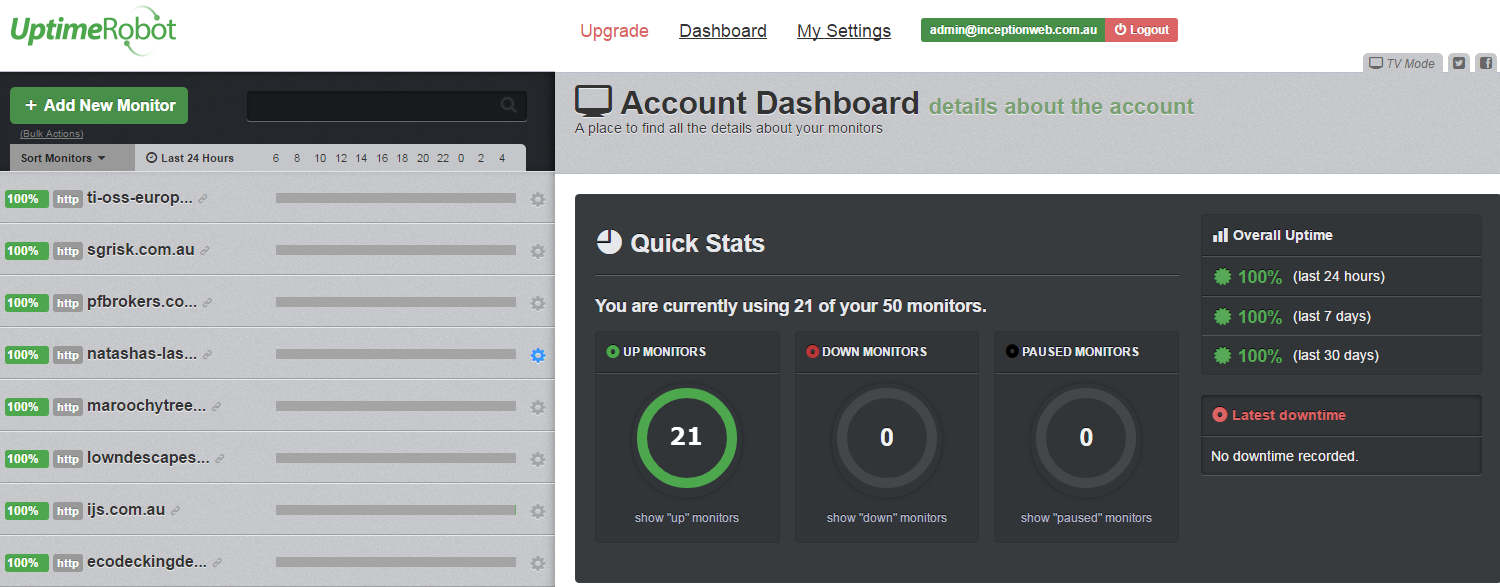Open the Dashboard menu item

723,31
